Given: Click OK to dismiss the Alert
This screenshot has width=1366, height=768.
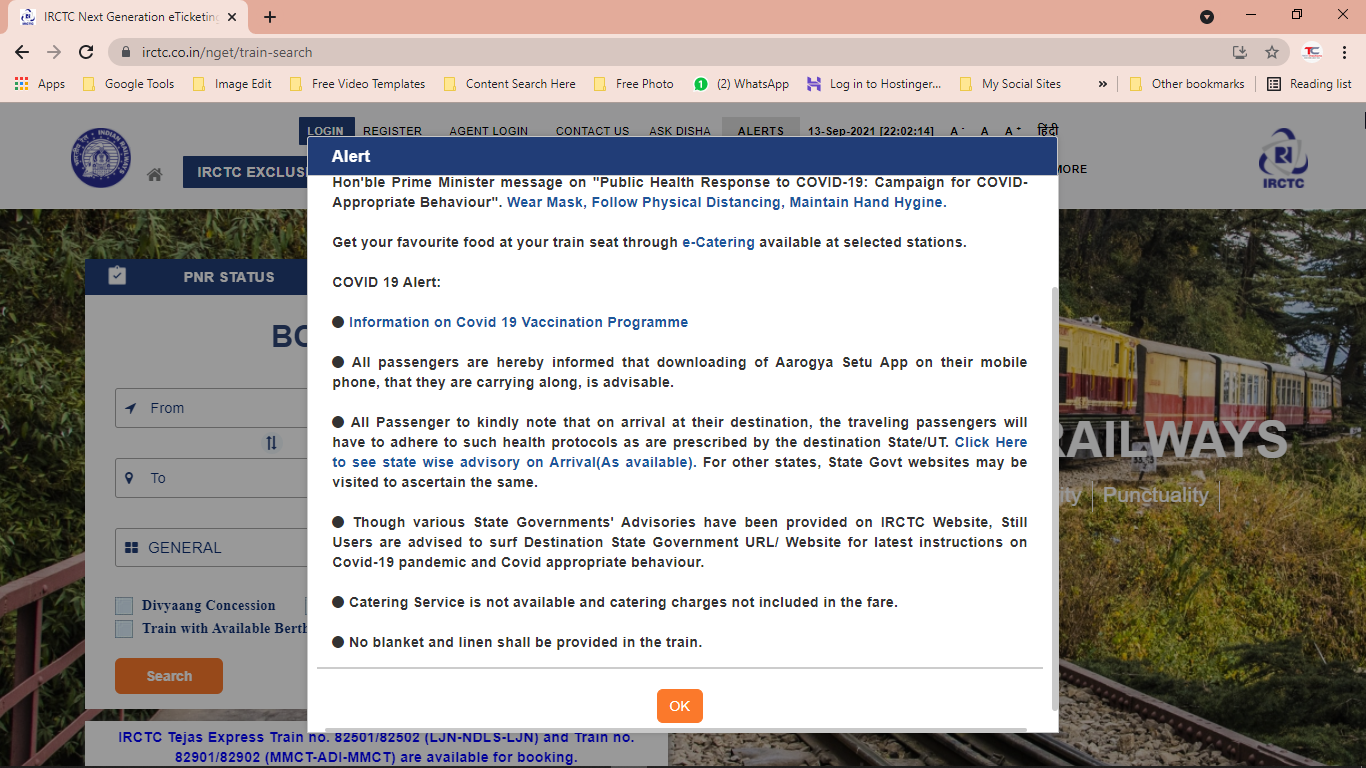Looking at the screenshot, I should tap(680, 706).
